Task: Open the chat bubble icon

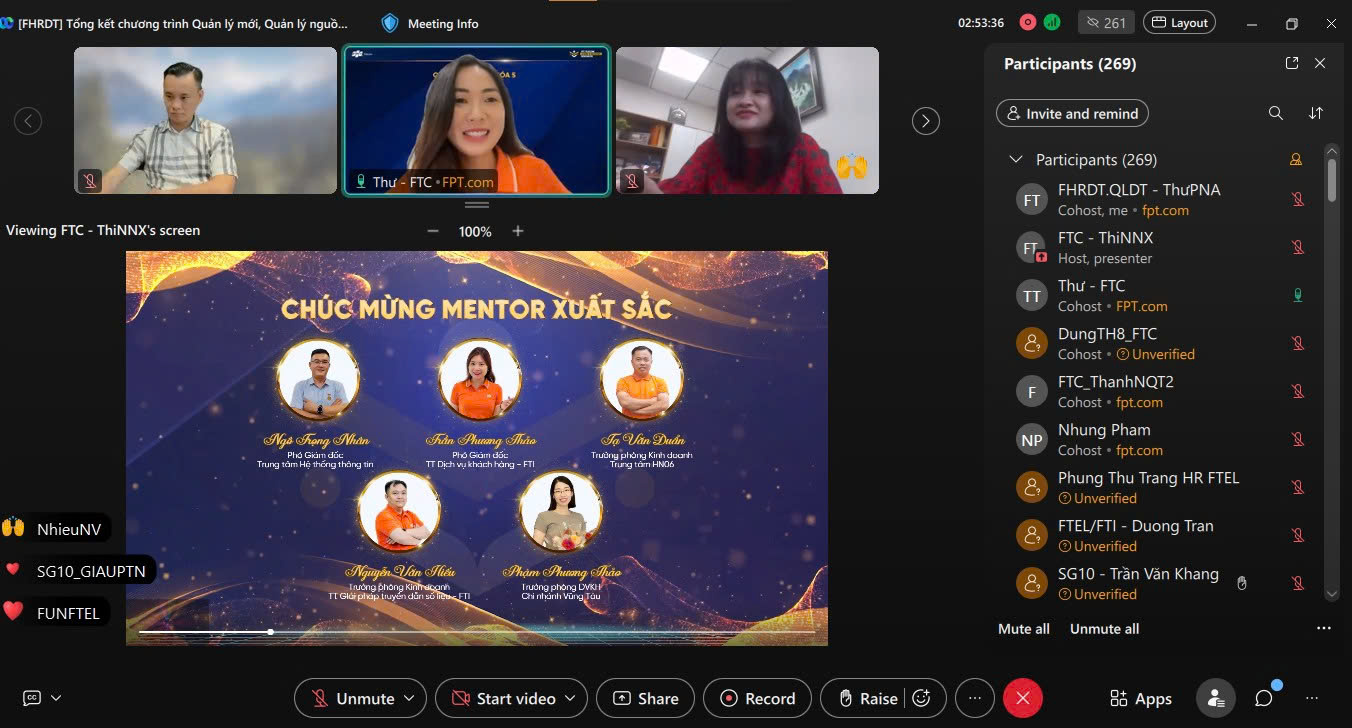Action: pos(1264,698)
